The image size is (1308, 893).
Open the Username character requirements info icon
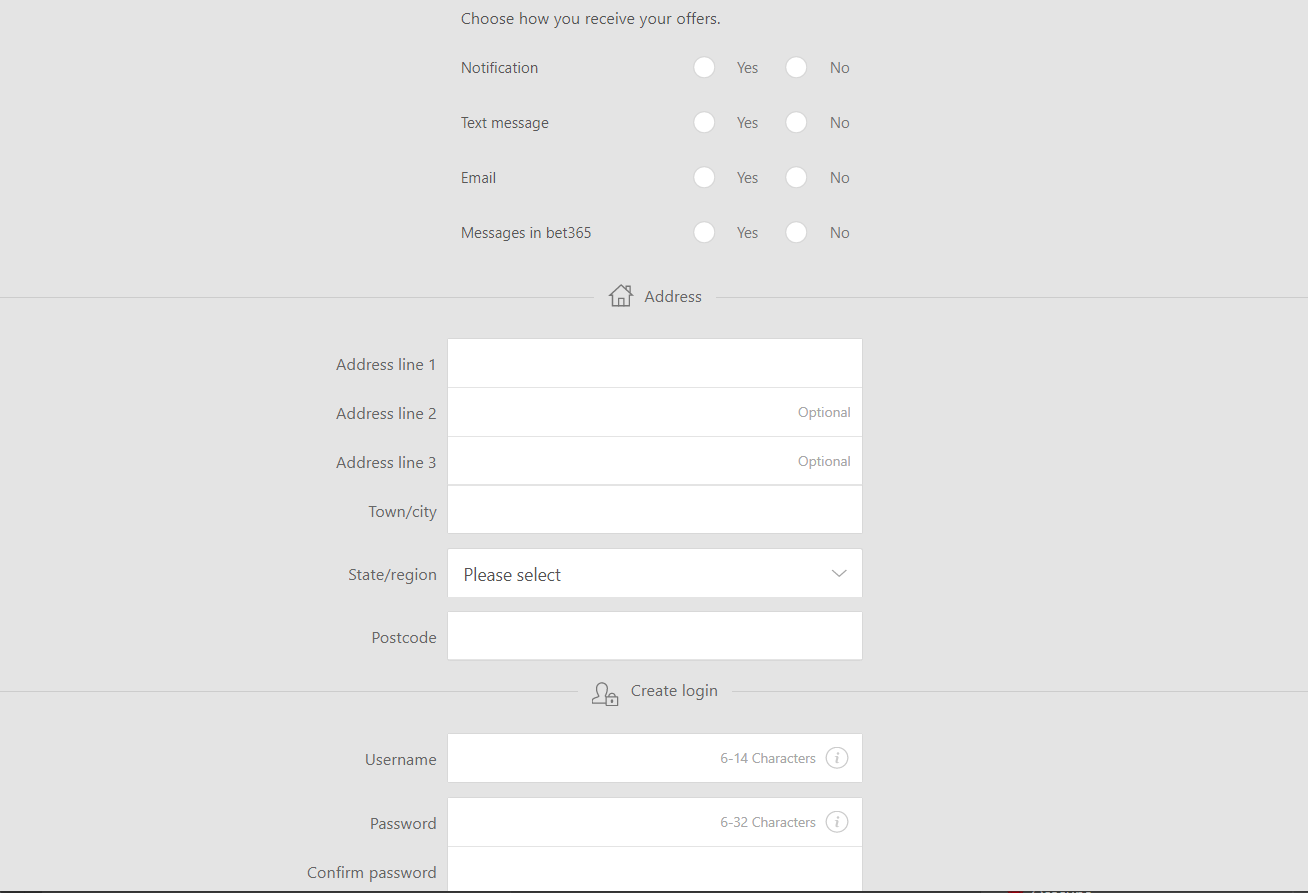(x=837, y=758)
